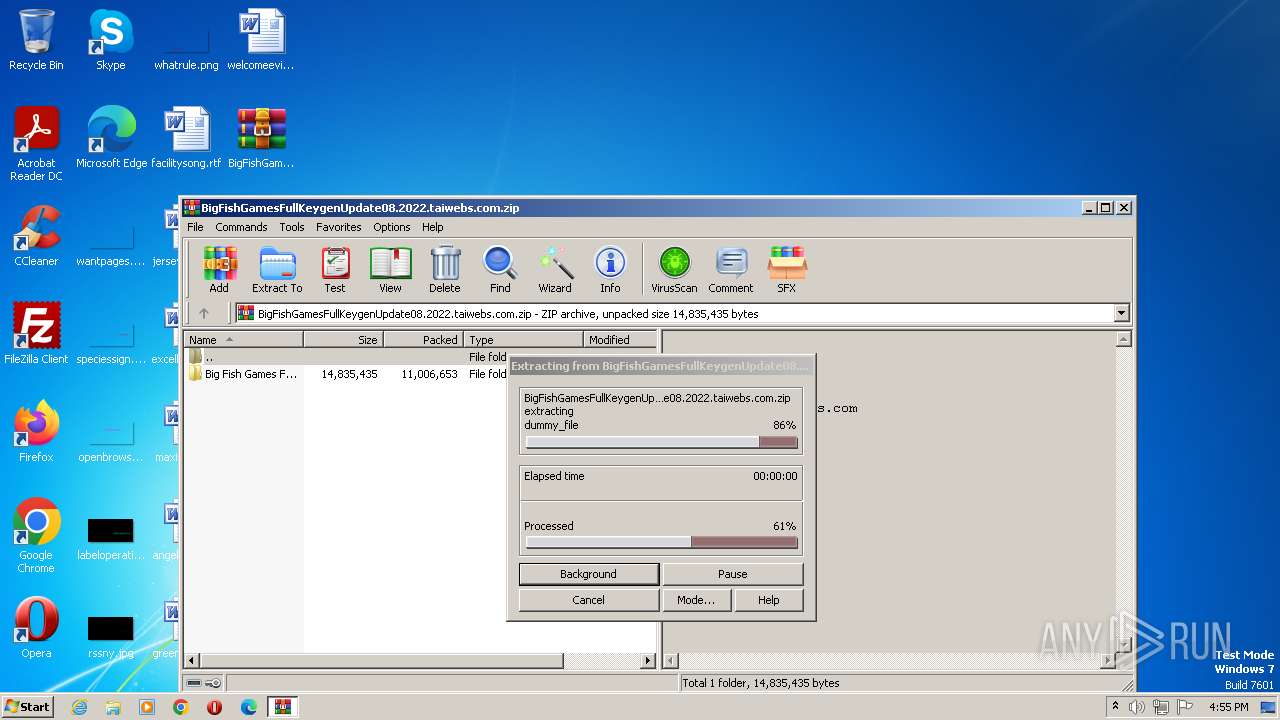The height and width of the screenshot is (720, 1280).
Task: Click the Windows Explorer taskbar icon
Action: click(x=113, y=707)
